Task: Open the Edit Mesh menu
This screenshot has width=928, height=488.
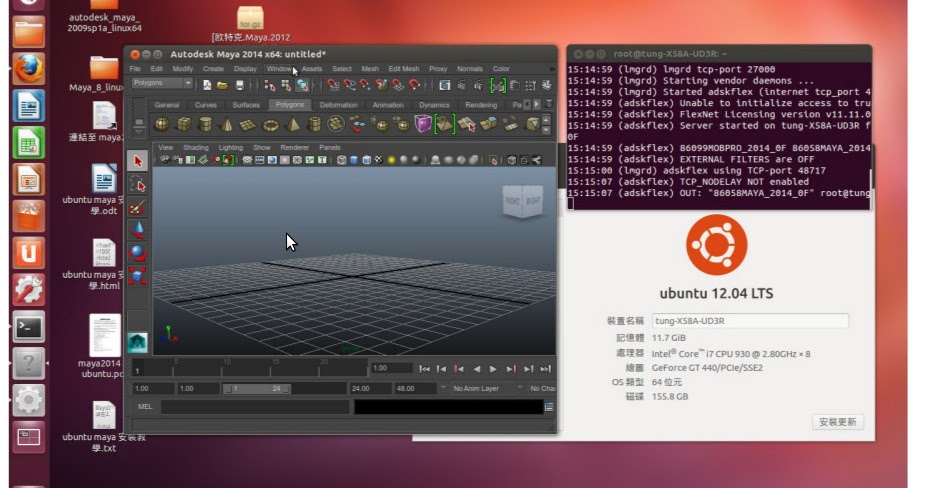Action: click(404, 69)
